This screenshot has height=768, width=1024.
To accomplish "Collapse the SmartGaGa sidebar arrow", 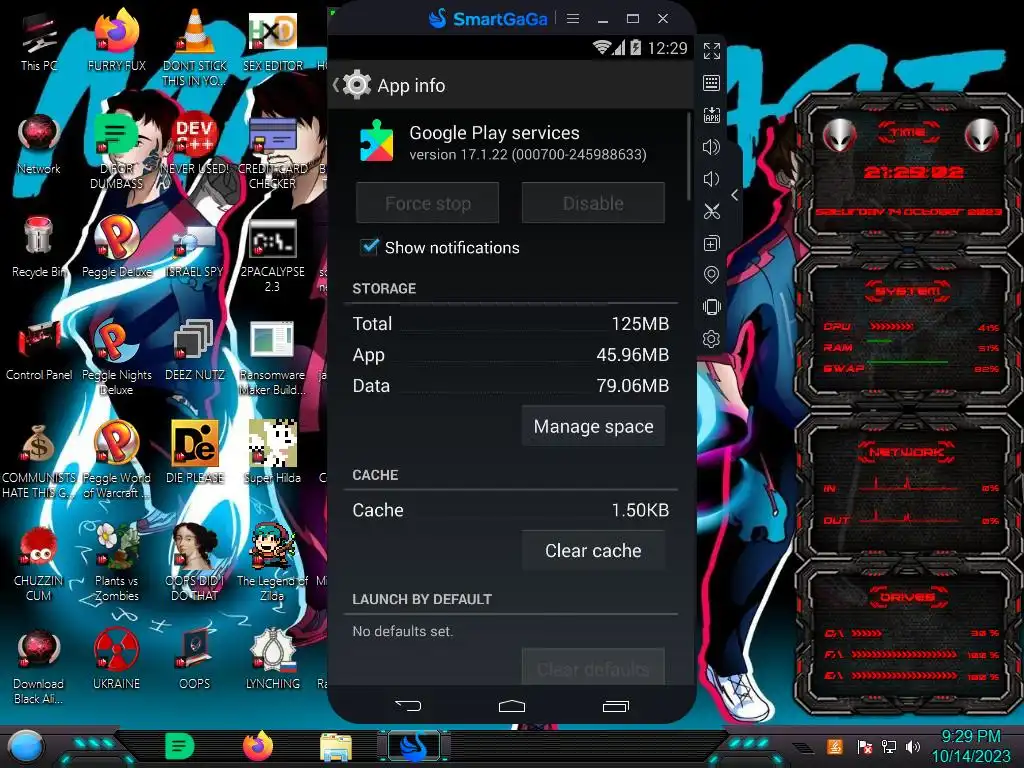I will (x=735, y=195).
